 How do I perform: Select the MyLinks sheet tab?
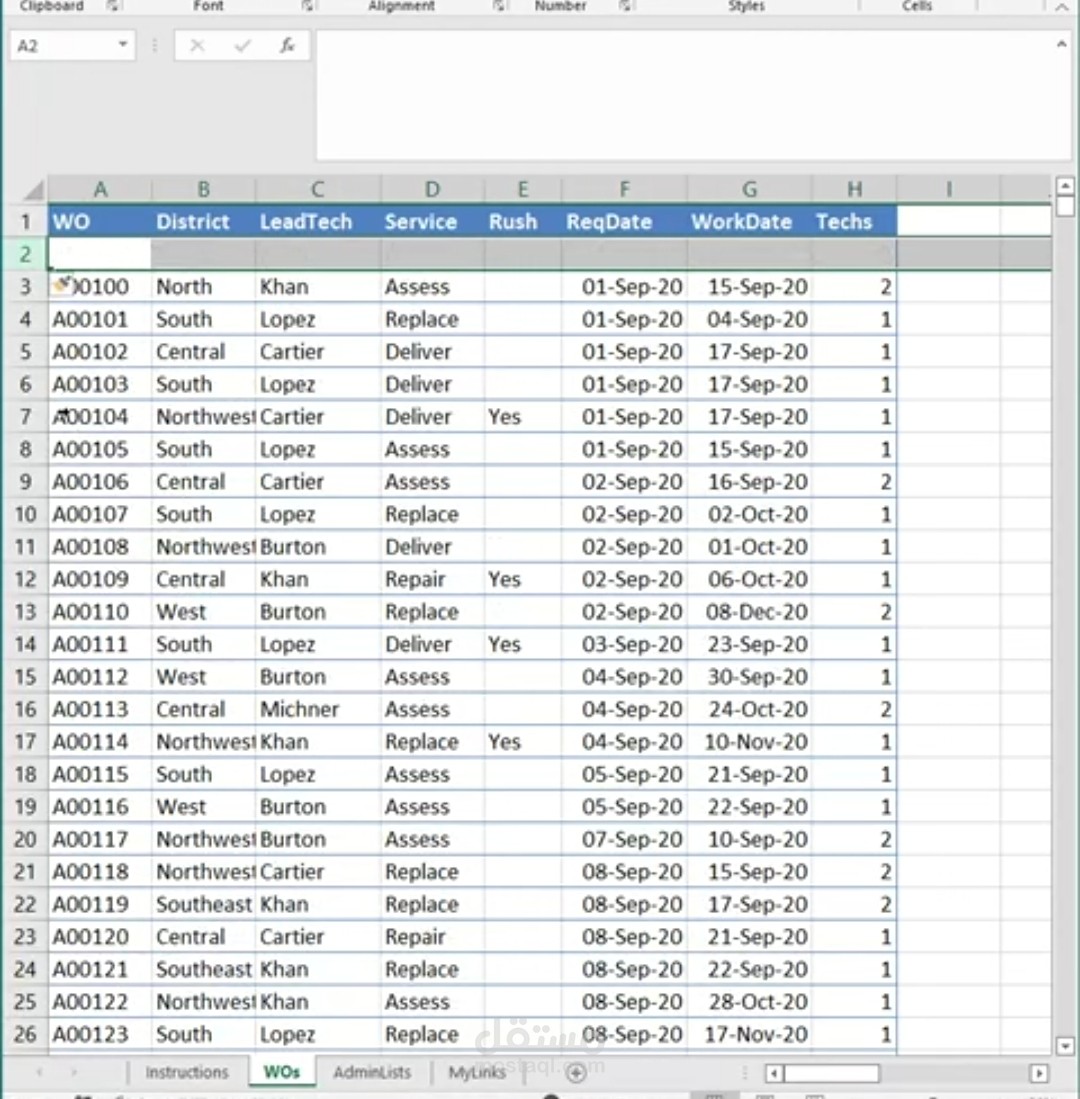(x=477, y=1072)
